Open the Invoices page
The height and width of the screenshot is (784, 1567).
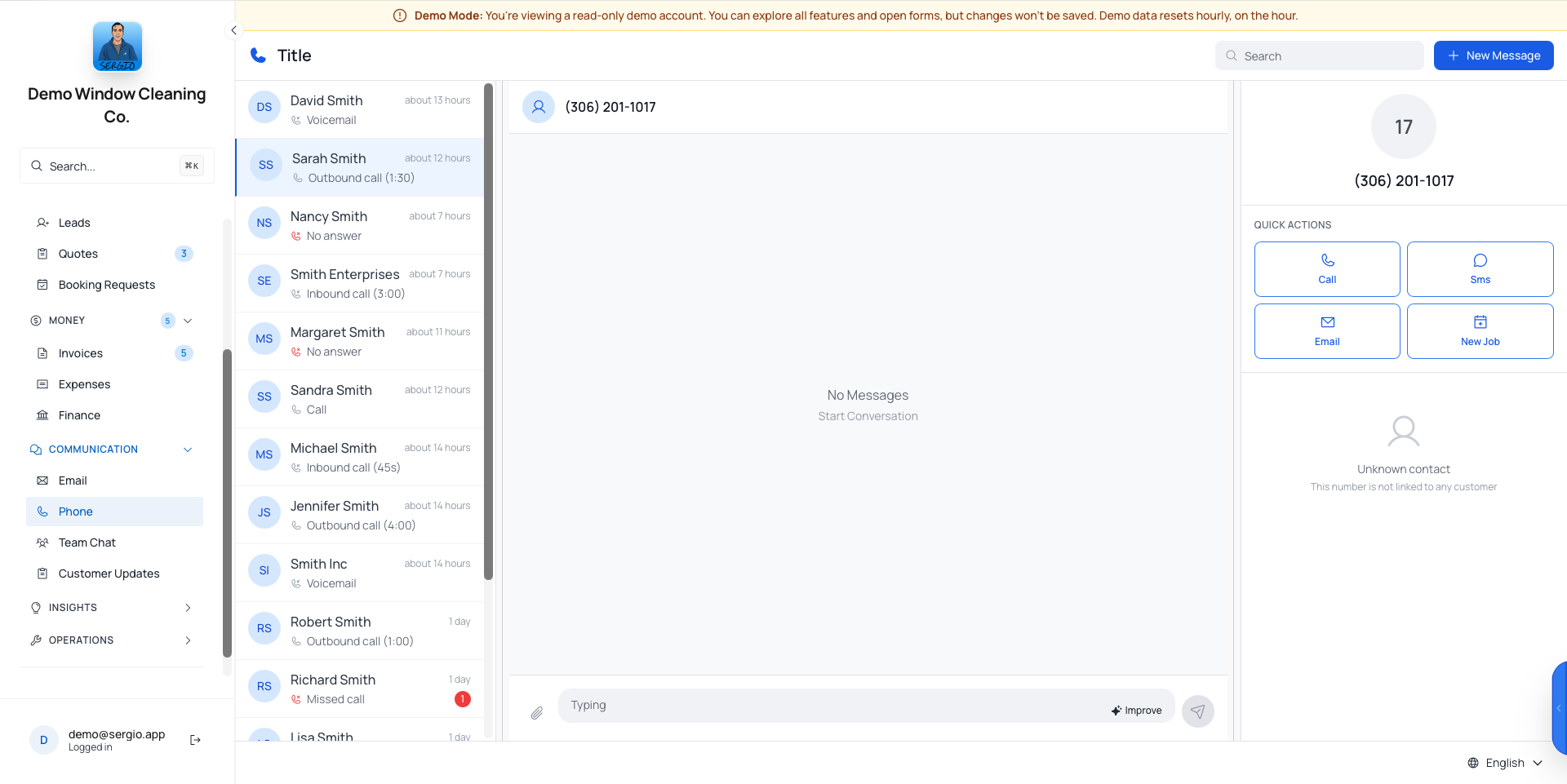click(114, 353)
